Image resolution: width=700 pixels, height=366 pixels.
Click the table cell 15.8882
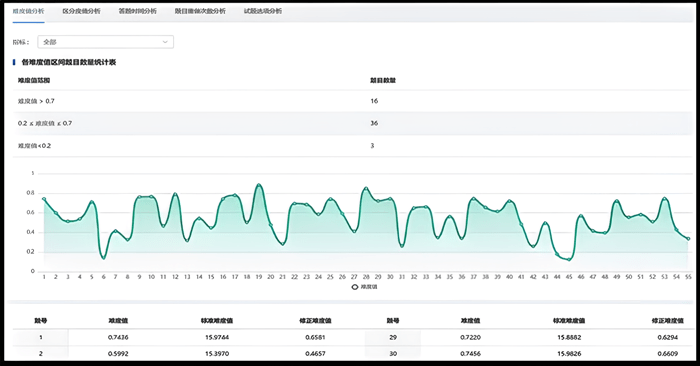tap(569, 337)
